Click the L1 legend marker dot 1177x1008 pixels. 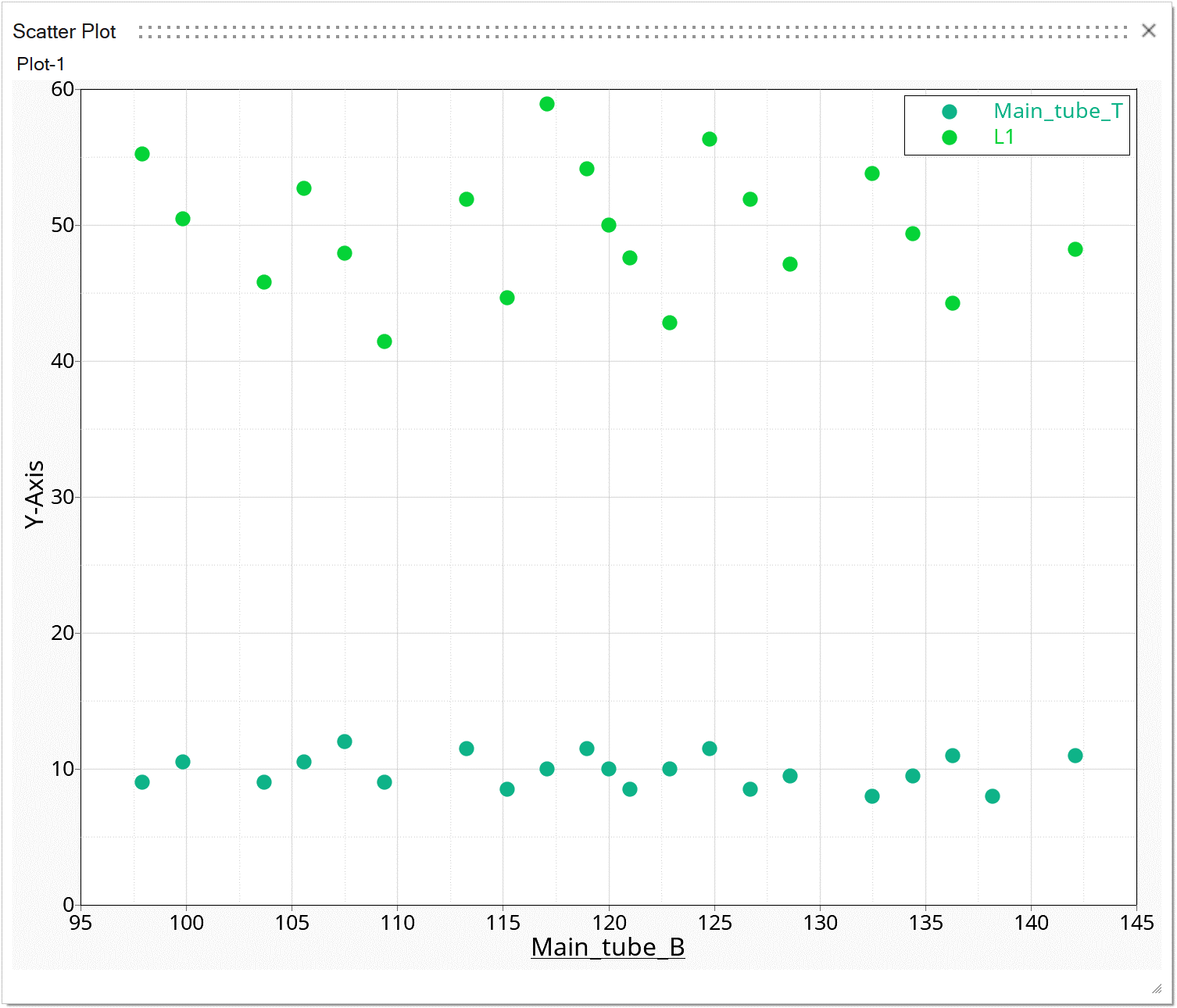pyautogui.click(x=950, y=138)
